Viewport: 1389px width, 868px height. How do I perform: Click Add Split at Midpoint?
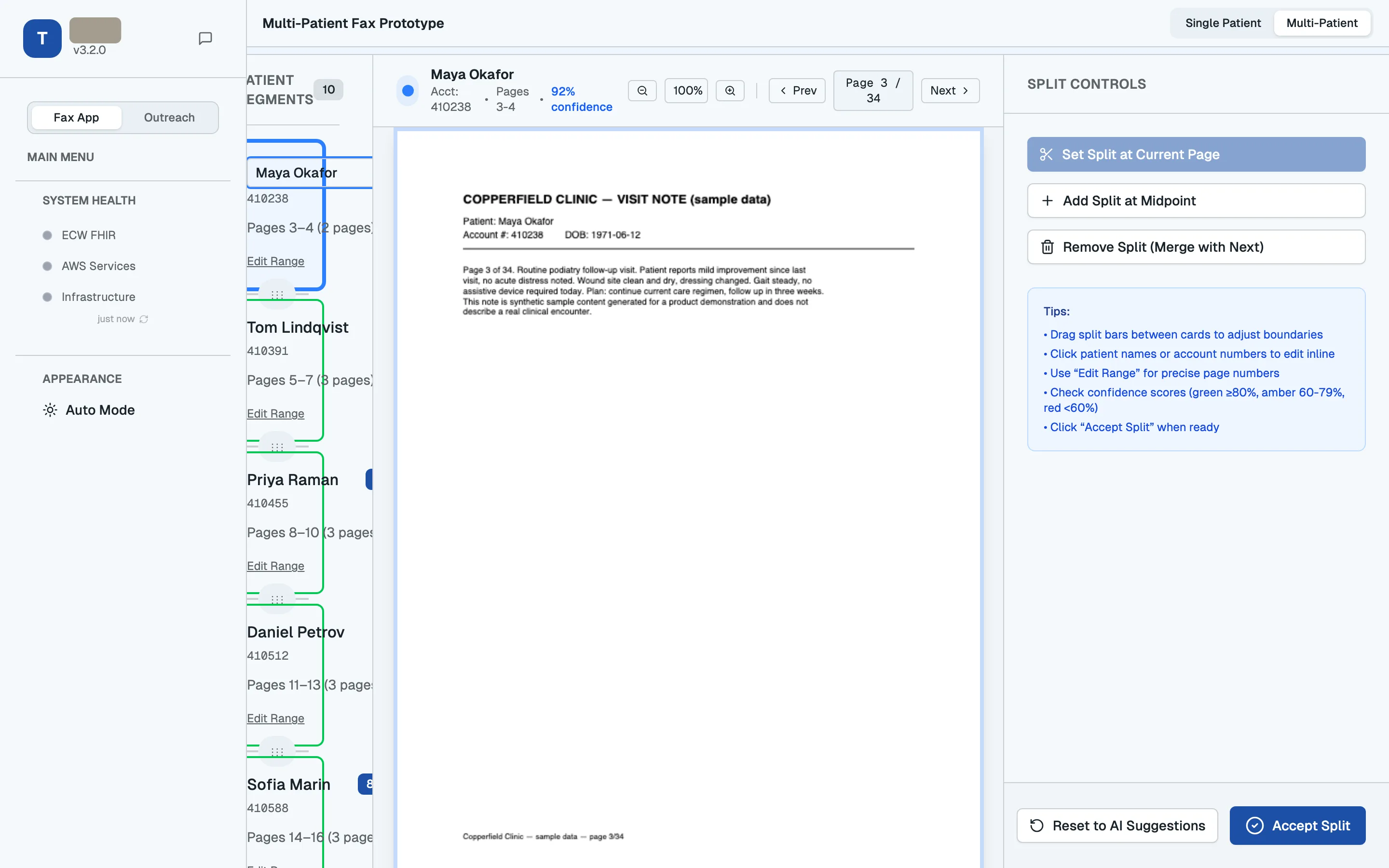pyautogui.click(x=1196, y=201)
